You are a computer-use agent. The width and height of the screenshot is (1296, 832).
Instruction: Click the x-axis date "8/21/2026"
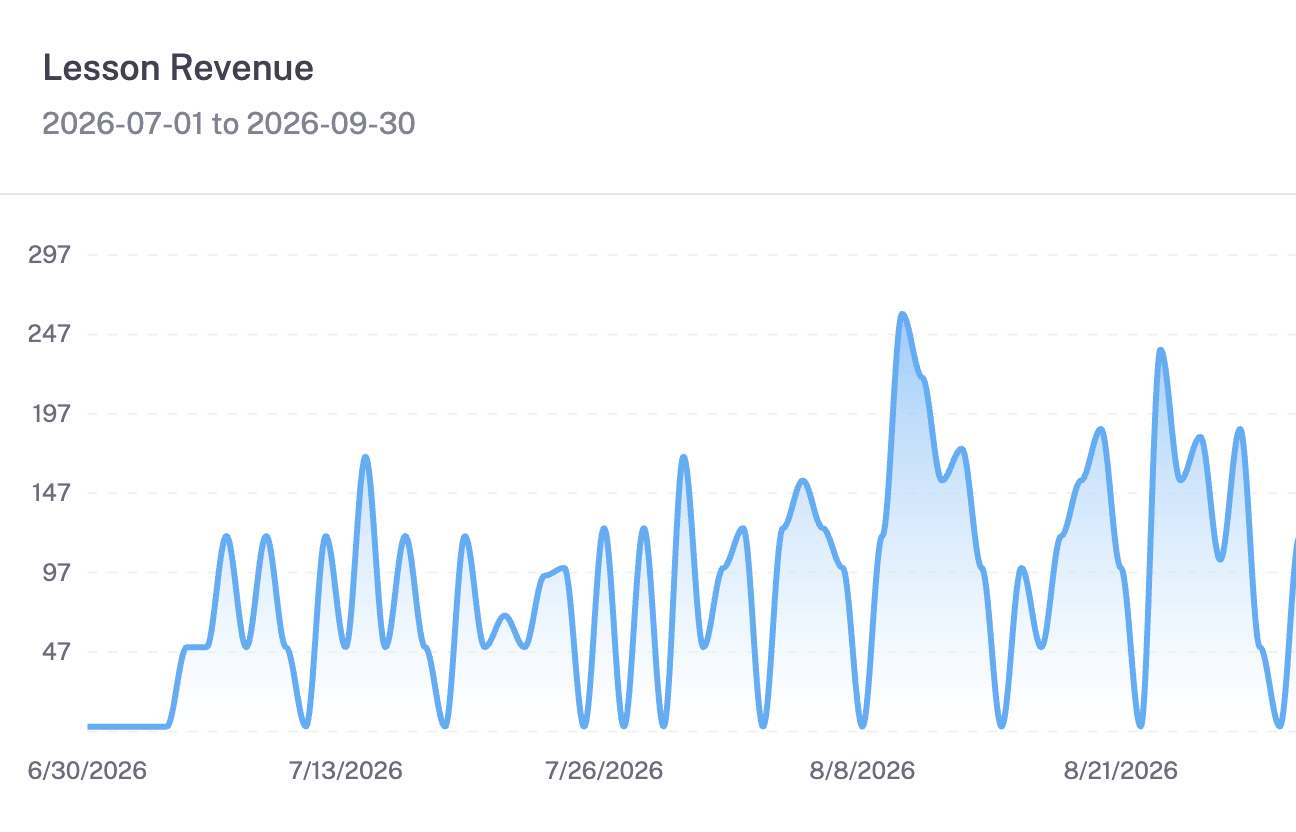[1121, 771]
